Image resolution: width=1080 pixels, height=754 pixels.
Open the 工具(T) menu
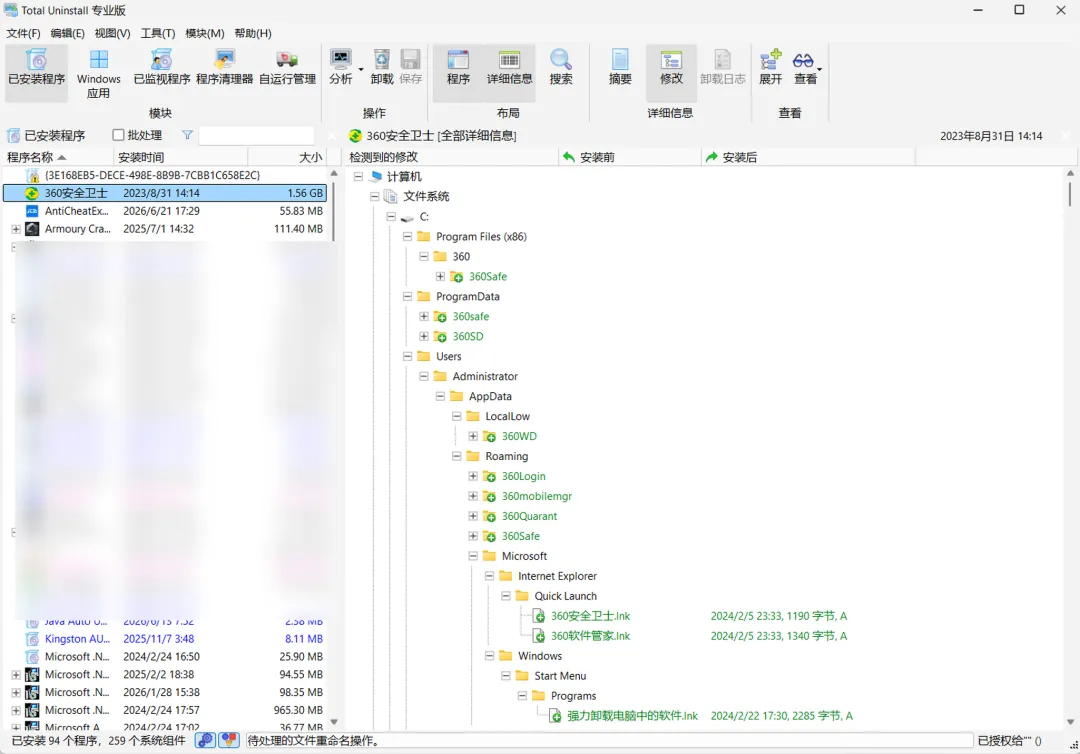(x=158, y=33)
